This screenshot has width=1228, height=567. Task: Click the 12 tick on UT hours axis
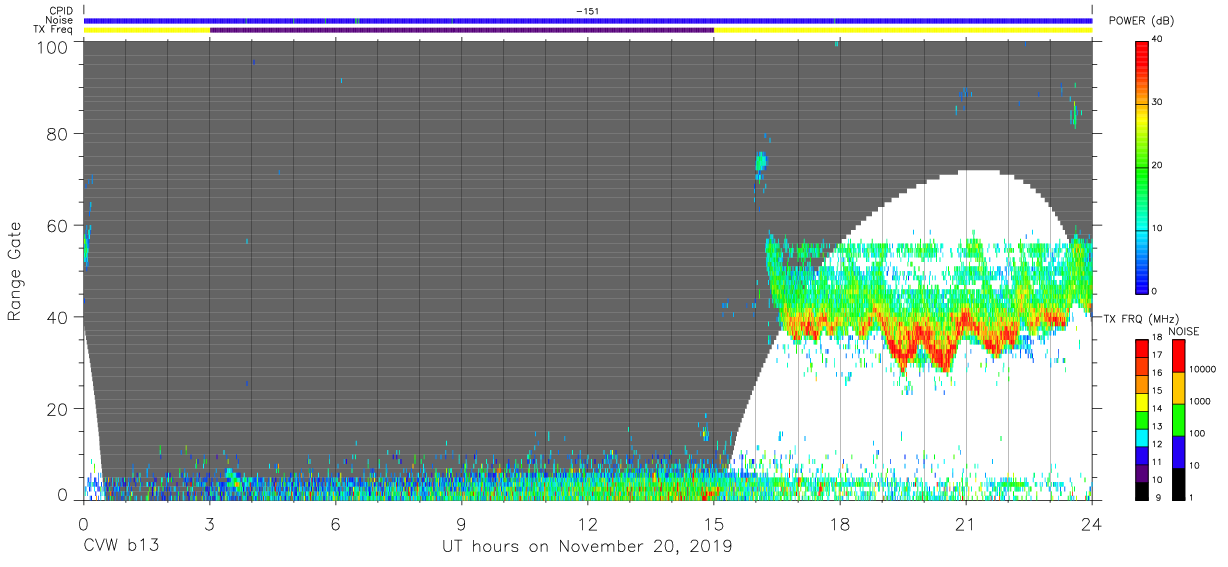point(588,523)
